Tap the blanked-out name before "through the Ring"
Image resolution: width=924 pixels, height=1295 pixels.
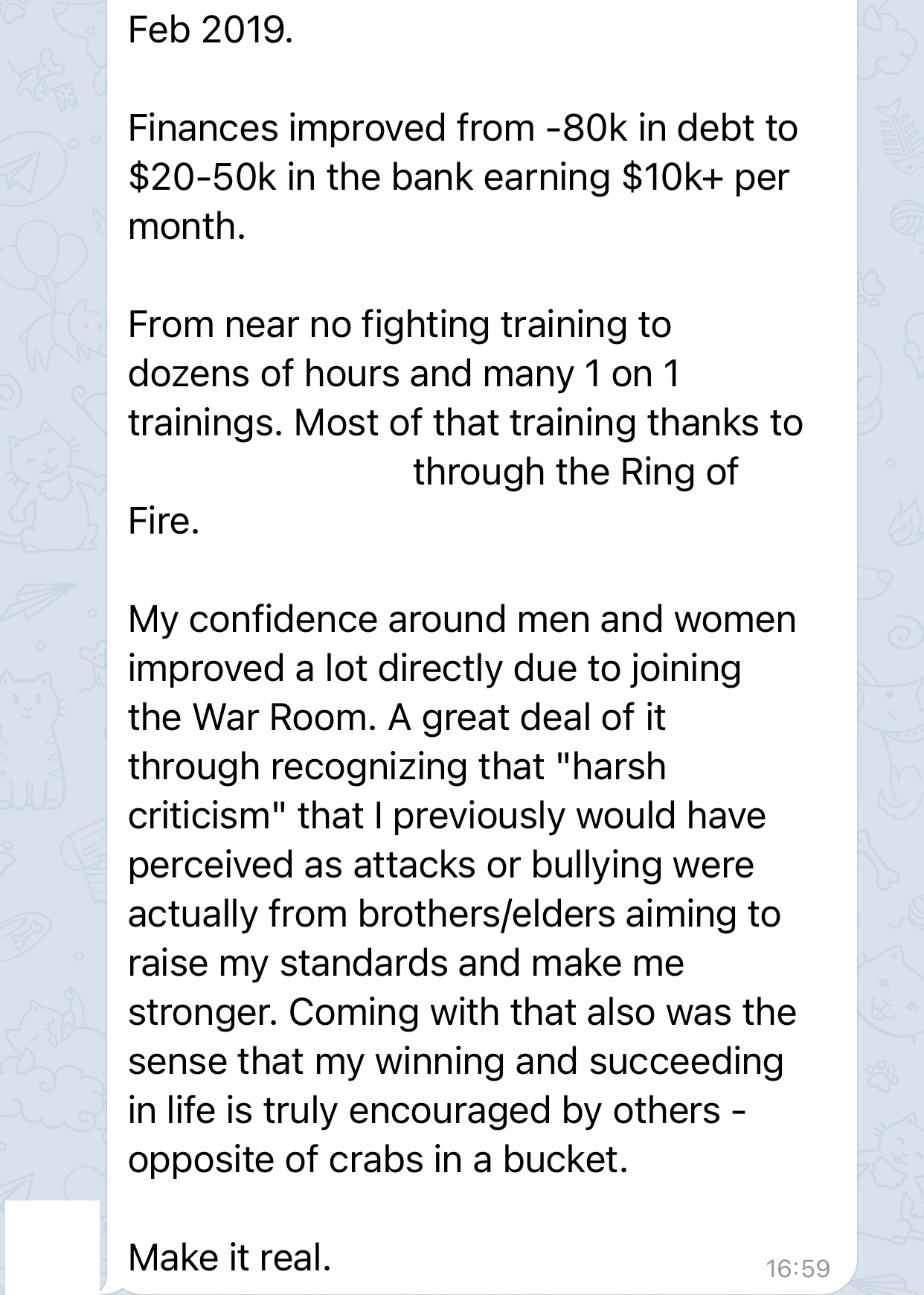coord(269,472)
